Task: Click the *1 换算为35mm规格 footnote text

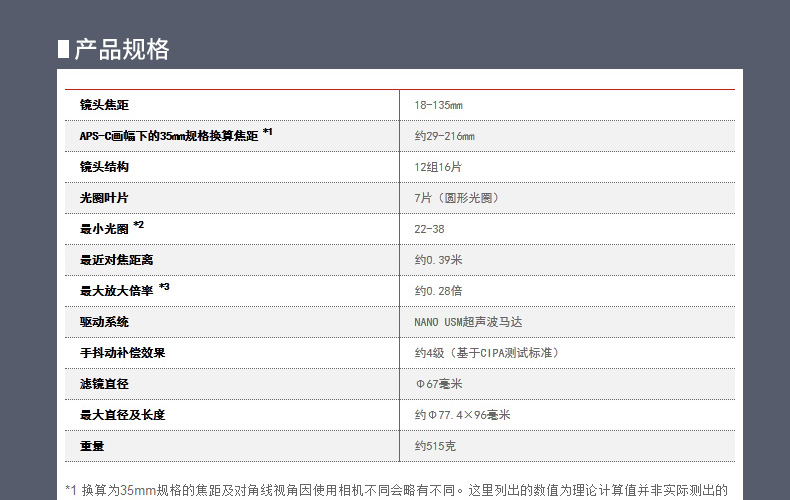Action: (397, 490)
